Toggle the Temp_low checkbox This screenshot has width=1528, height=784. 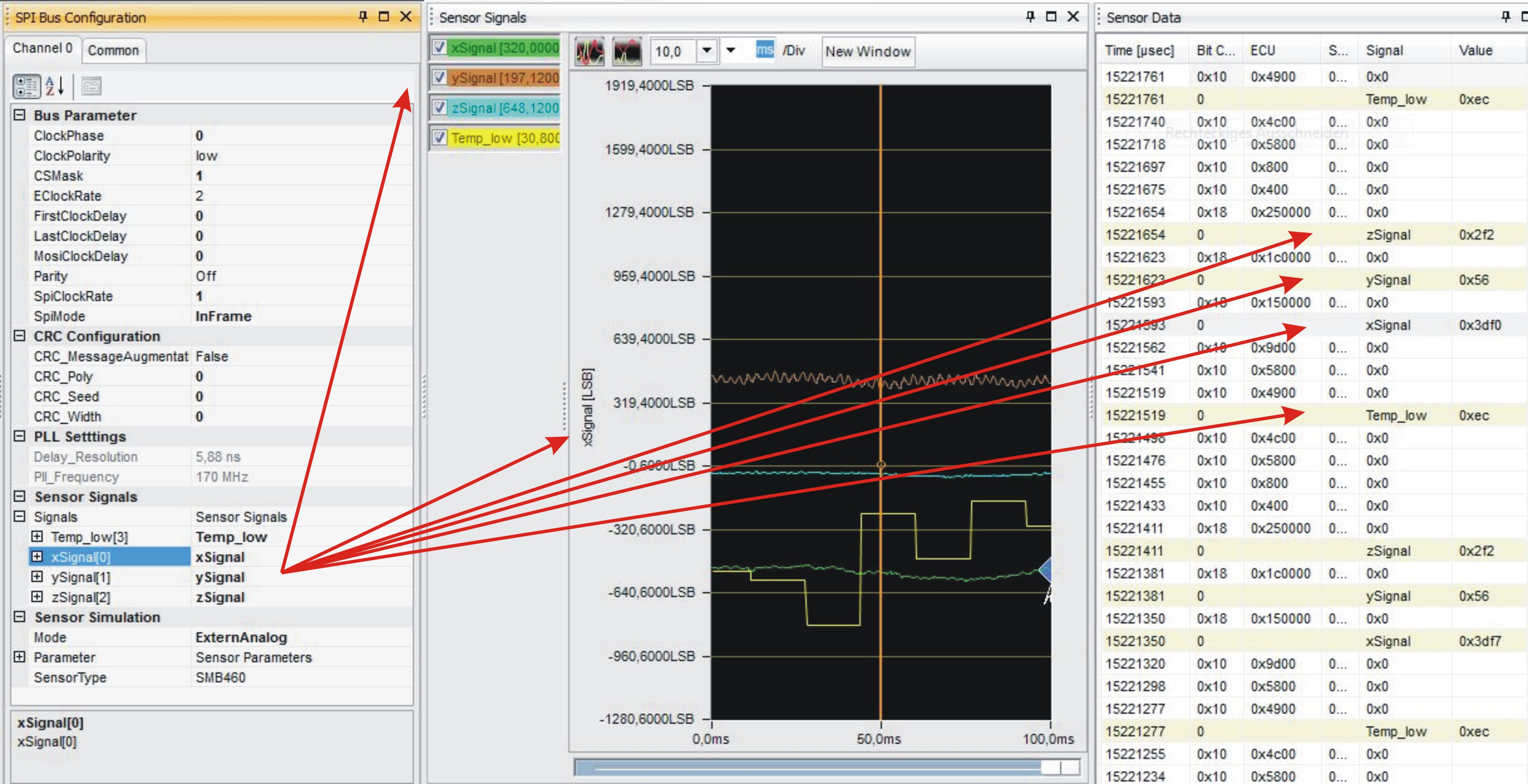[x=440, y=138]
